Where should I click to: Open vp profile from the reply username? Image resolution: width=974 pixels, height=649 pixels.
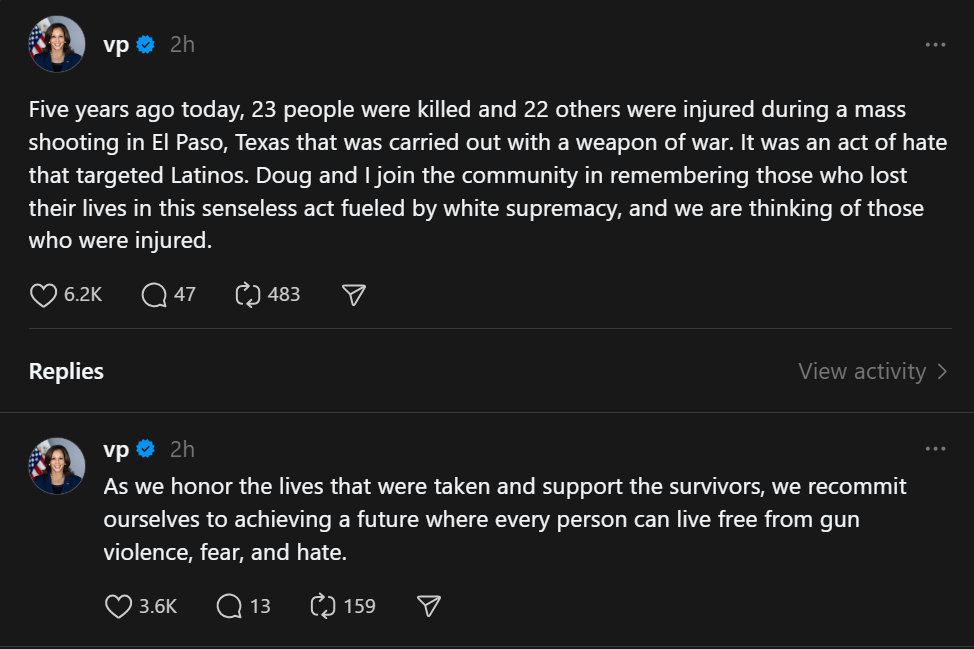pyautogui.click(x=116, y=449)
